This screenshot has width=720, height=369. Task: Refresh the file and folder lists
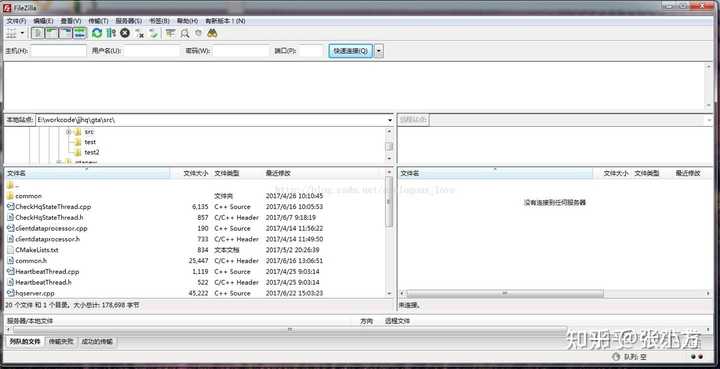click(97, 33)
